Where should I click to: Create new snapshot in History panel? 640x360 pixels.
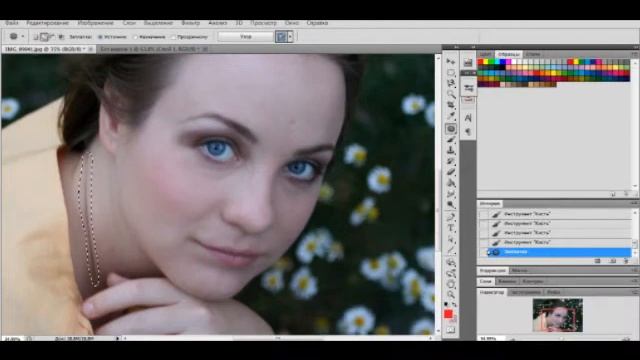(x=613, y=261)
